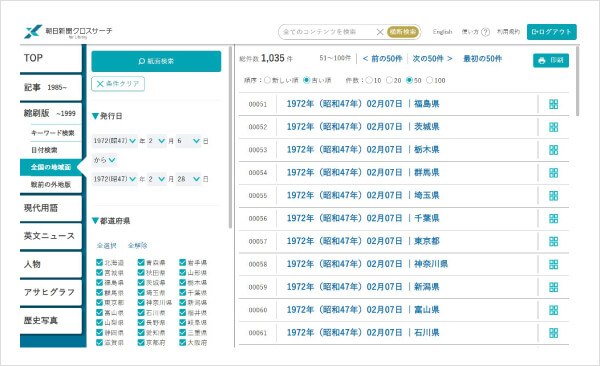Uncheck the 京都府 checkbox
Viewport: 600px width, 366px height.
(141, 342)
